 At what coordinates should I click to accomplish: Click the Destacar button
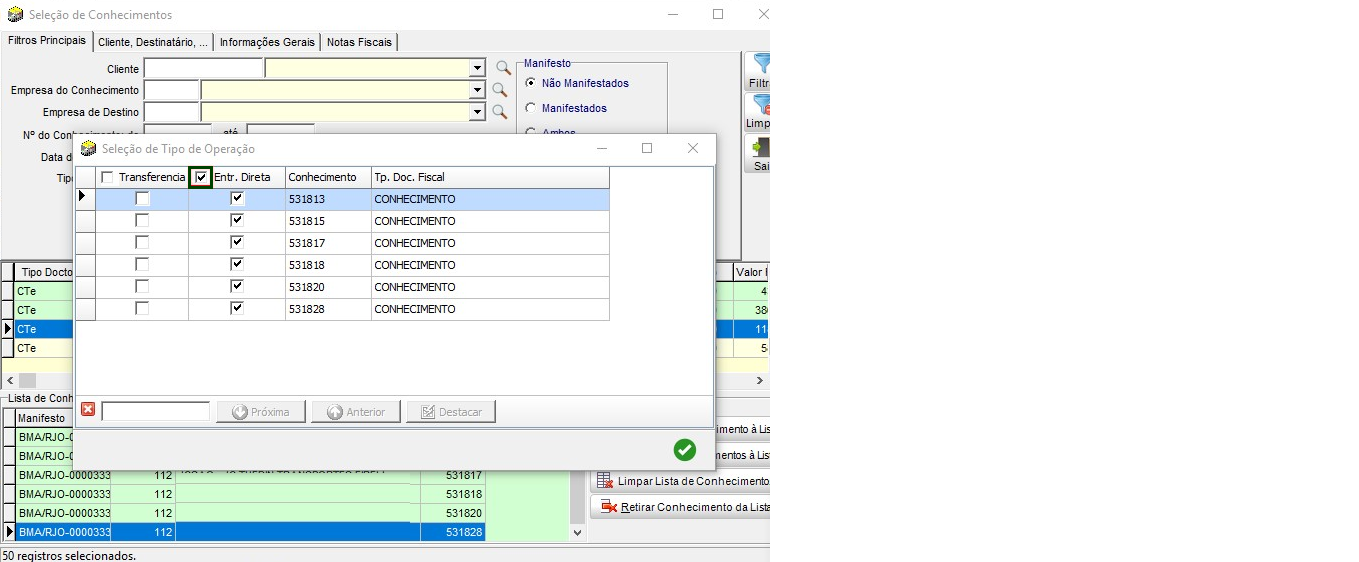pyautogui.click(x=451, y=412)
